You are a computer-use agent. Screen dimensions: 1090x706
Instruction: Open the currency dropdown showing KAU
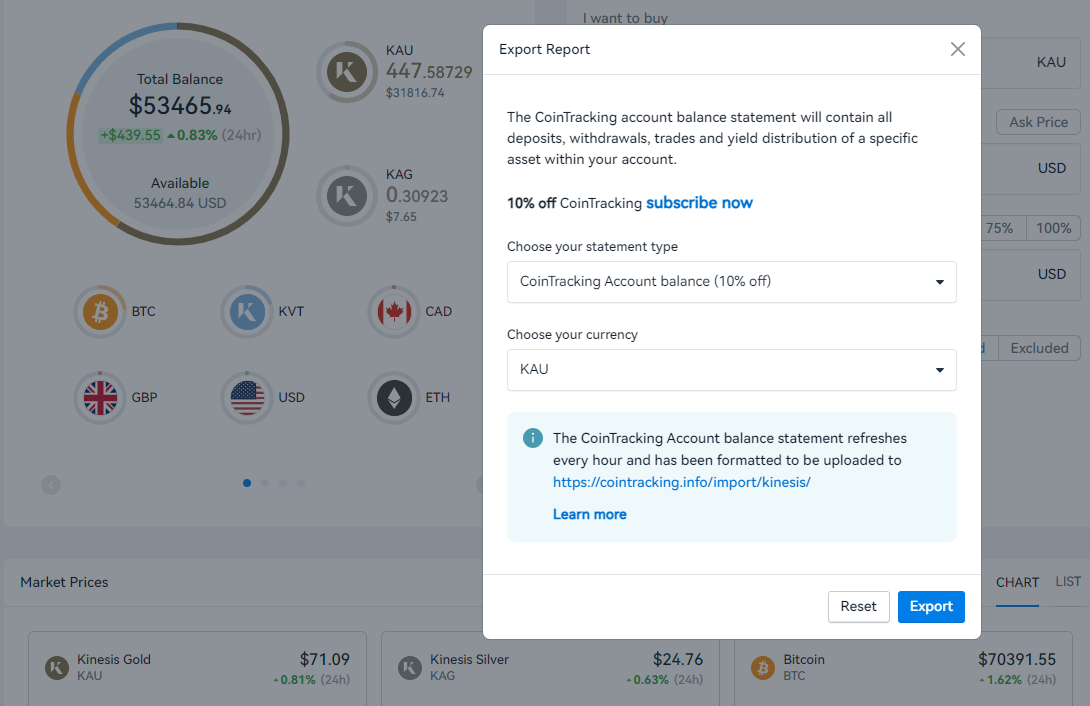(732, 370)
